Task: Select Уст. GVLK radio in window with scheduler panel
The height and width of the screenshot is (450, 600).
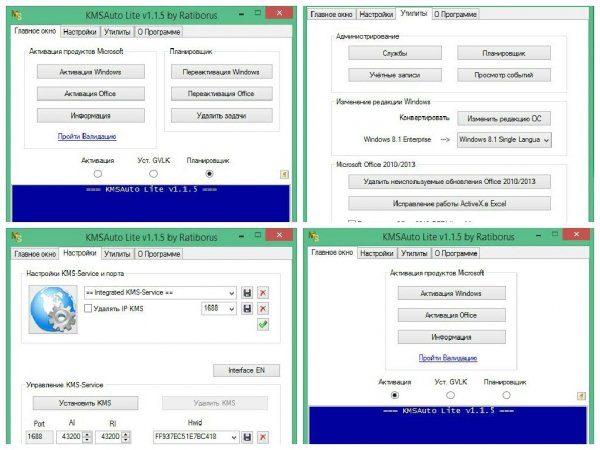Action: (153, 174)
